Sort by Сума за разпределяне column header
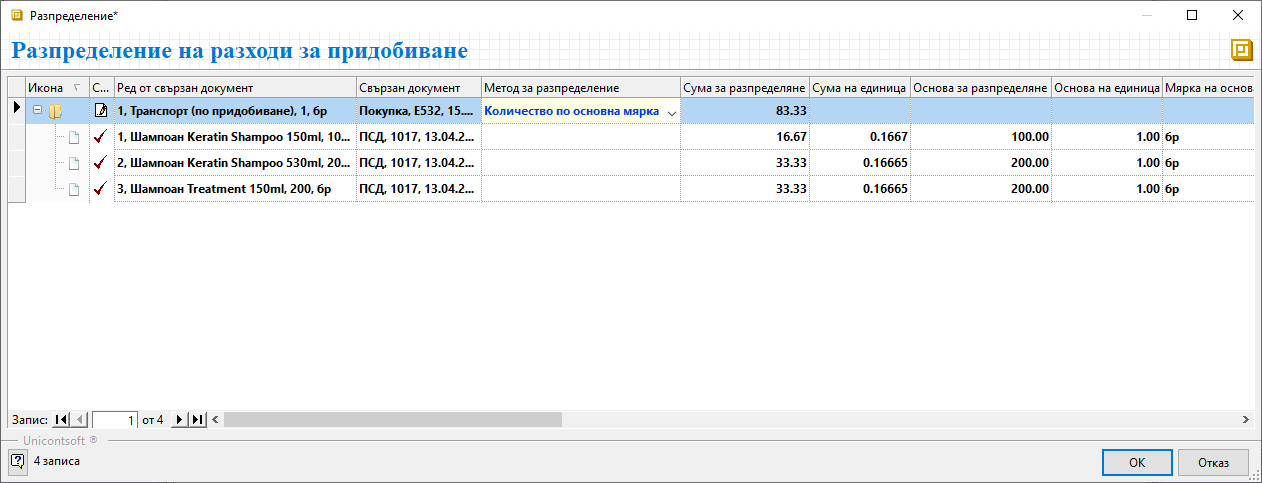The height and width of the screenshot is (483, 1262). tap(744, 88)
